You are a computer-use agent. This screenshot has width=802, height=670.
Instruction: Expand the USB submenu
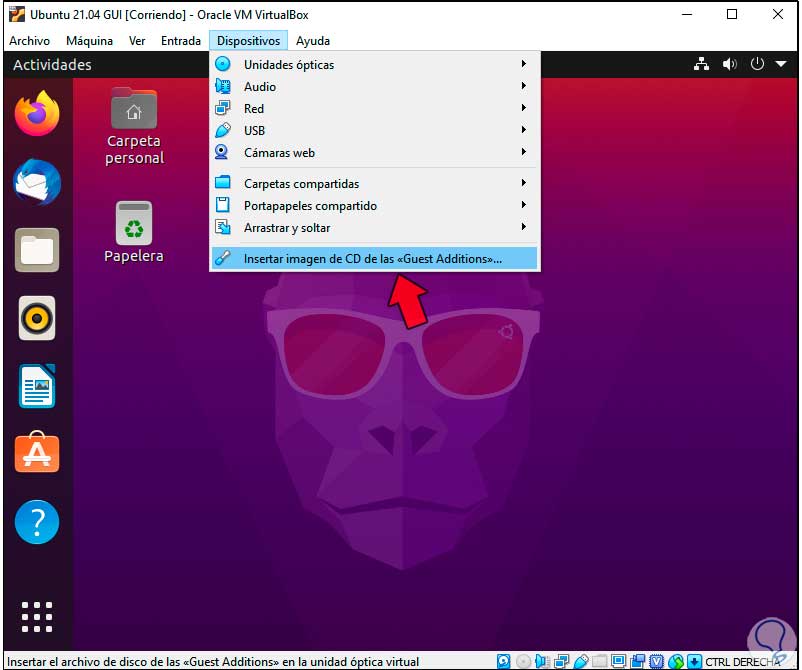[374, 130]
